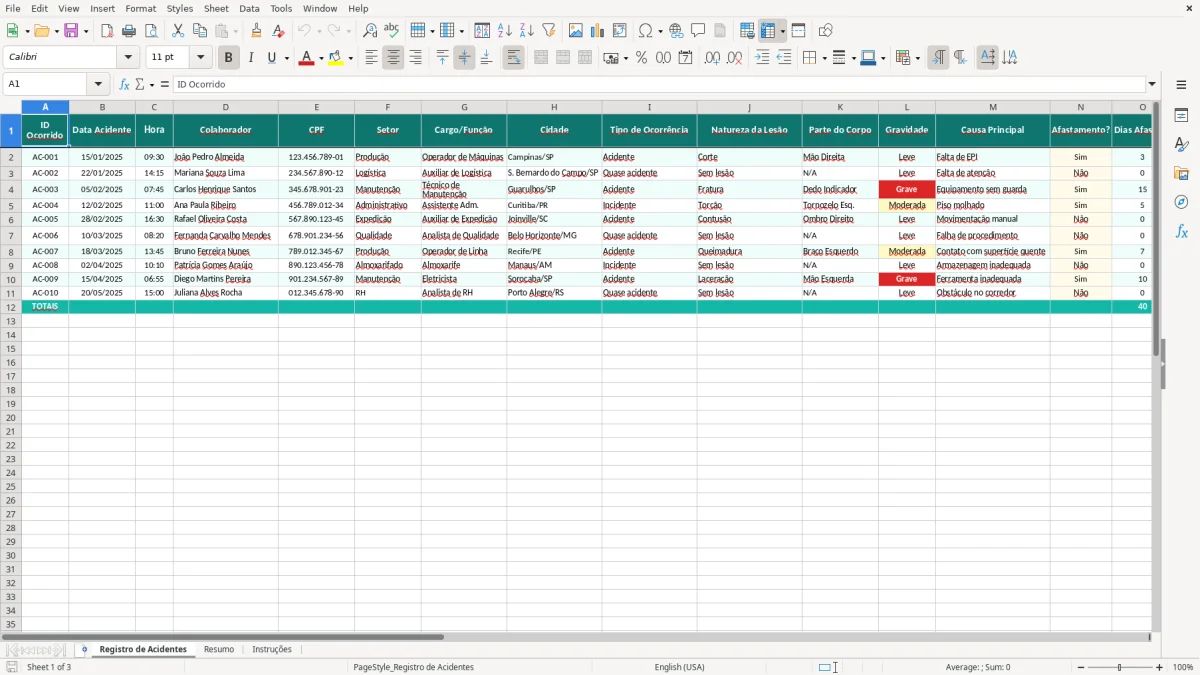
Task: Run the Spelling check
Action: tap(392, 31)
